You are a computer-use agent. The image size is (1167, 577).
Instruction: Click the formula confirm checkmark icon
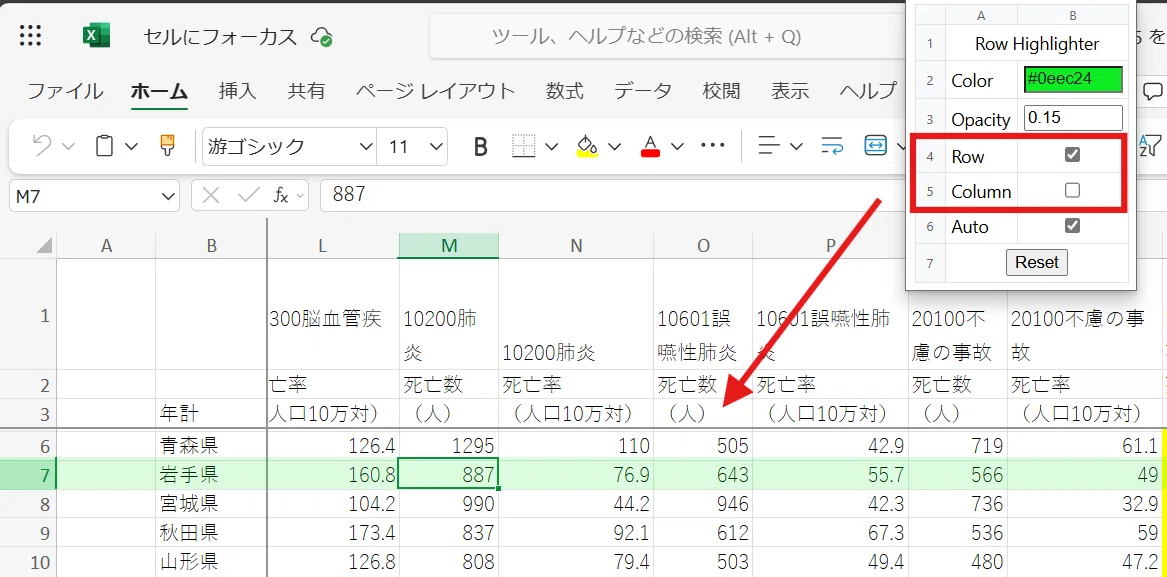point(248,196)
